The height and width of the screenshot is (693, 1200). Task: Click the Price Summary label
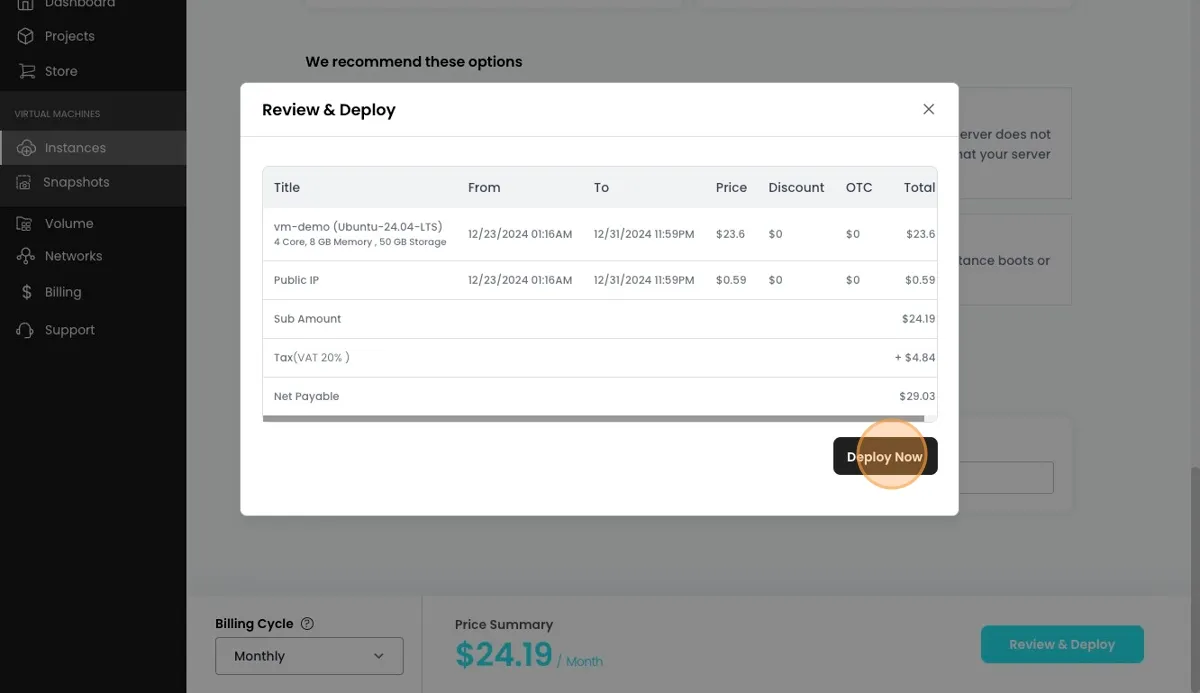504,624
